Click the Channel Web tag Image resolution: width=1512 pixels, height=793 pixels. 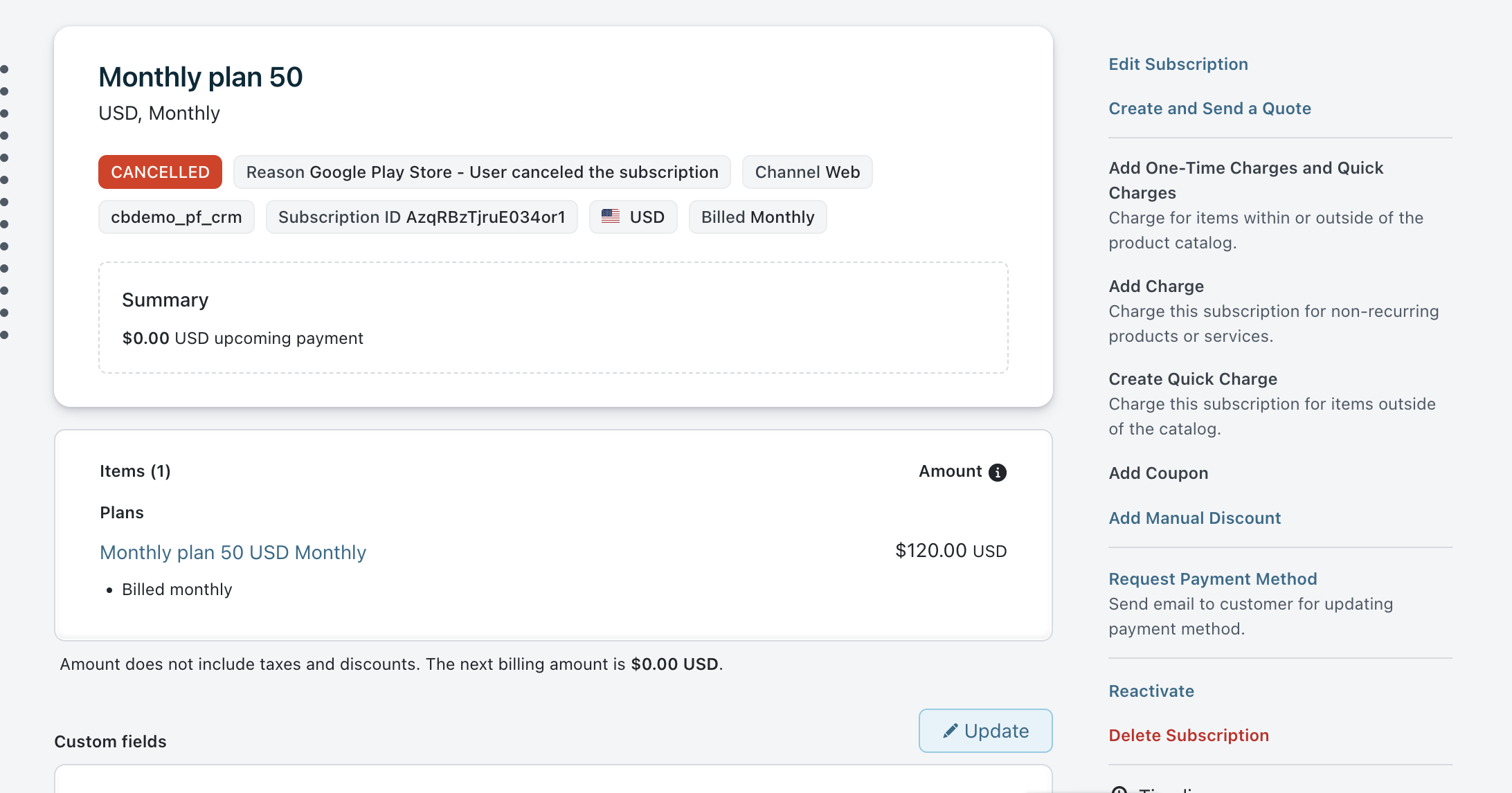pos(807,172)
